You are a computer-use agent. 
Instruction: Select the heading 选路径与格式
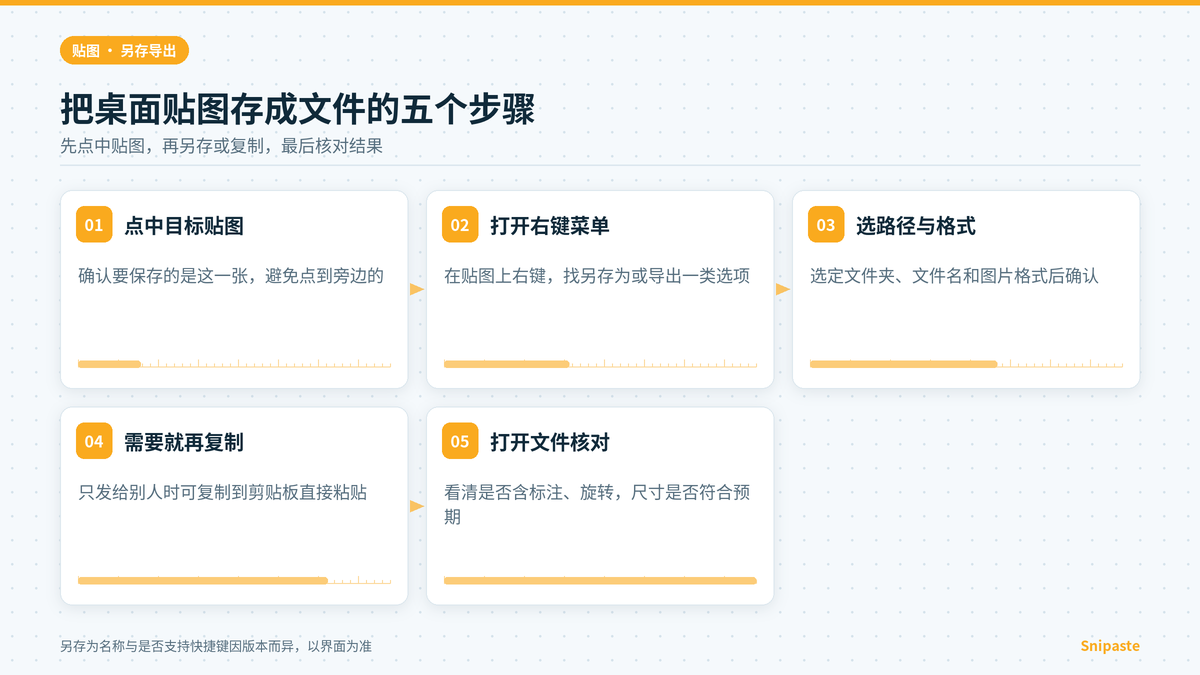point(916,226)
